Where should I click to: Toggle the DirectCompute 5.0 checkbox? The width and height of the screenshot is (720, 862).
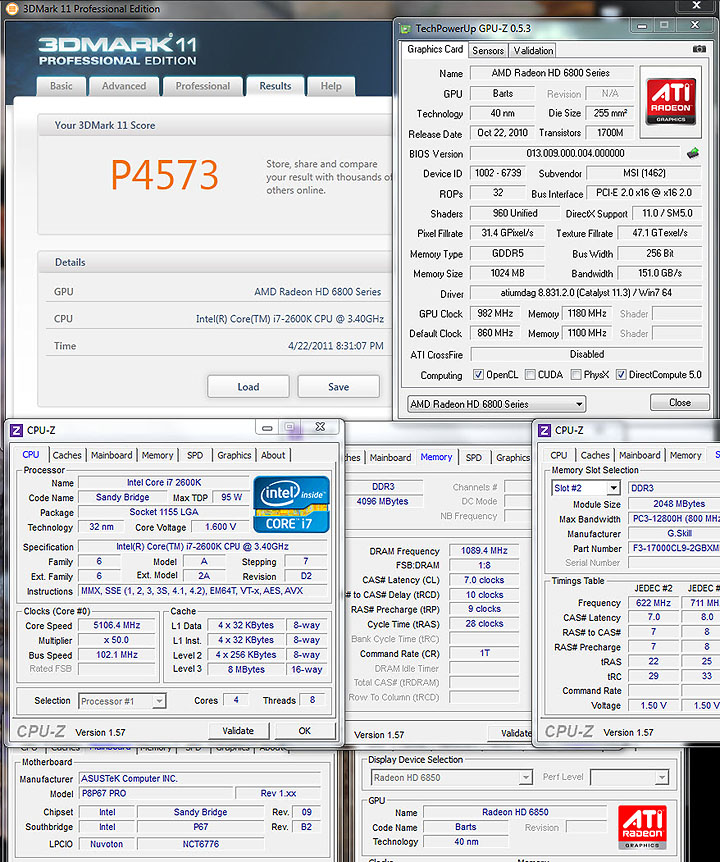[x=621, y=374]
